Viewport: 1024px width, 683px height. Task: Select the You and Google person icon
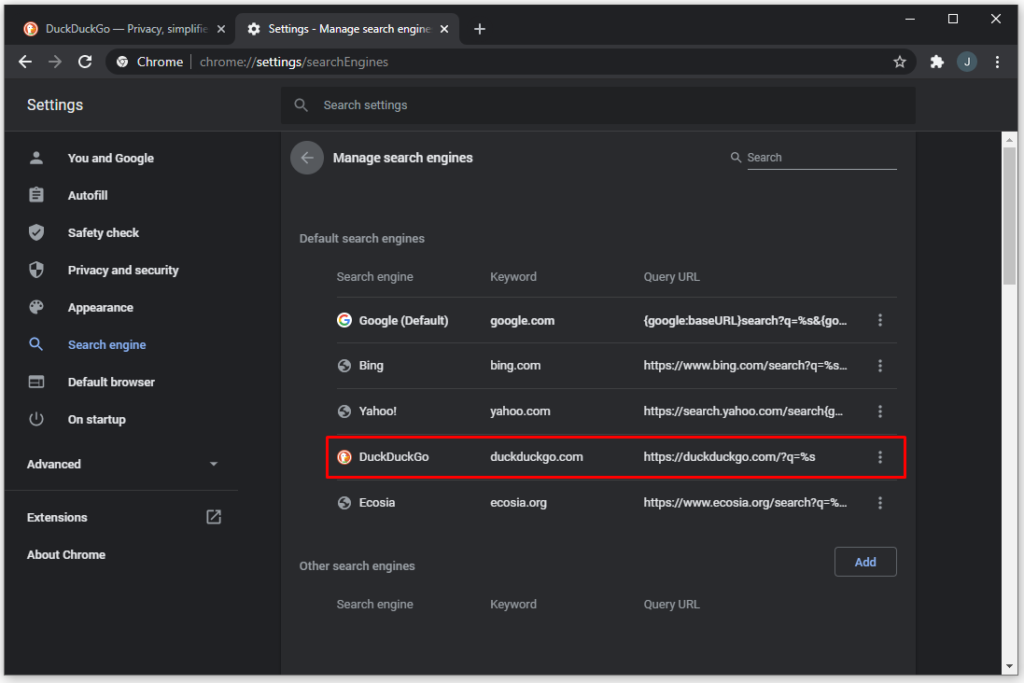point(37,157)
